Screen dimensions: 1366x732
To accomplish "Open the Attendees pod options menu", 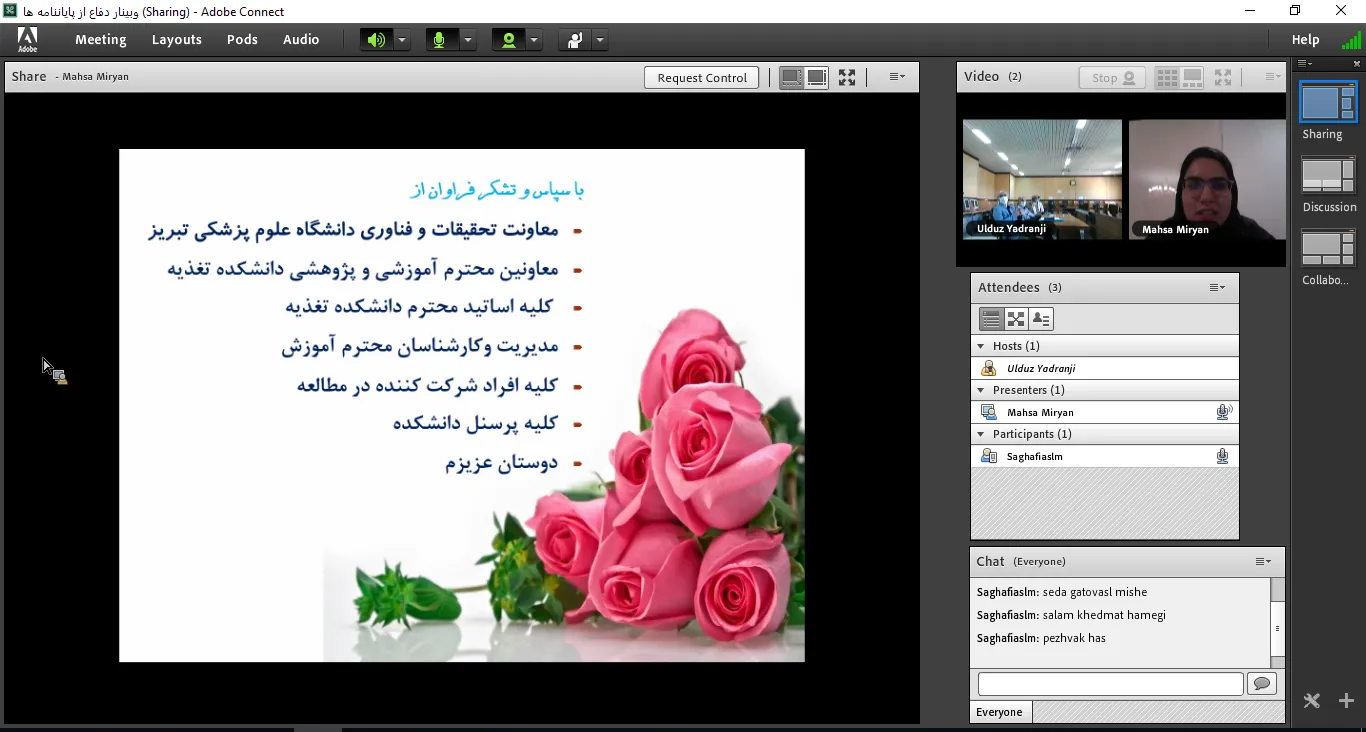I will pos(1216,288).
